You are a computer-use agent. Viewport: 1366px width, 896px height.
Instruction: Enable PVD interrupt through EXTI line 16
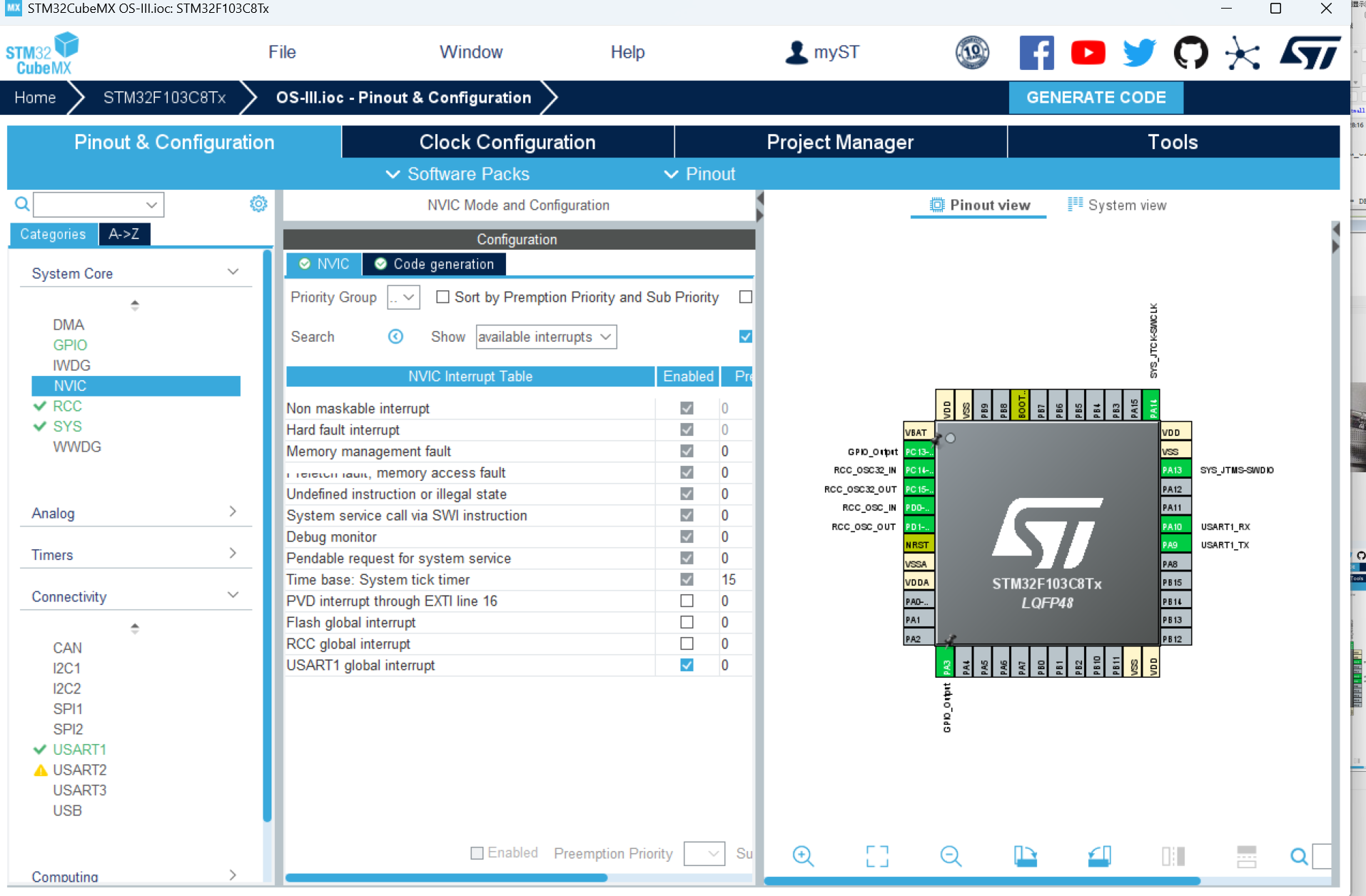tap(687, 601)
